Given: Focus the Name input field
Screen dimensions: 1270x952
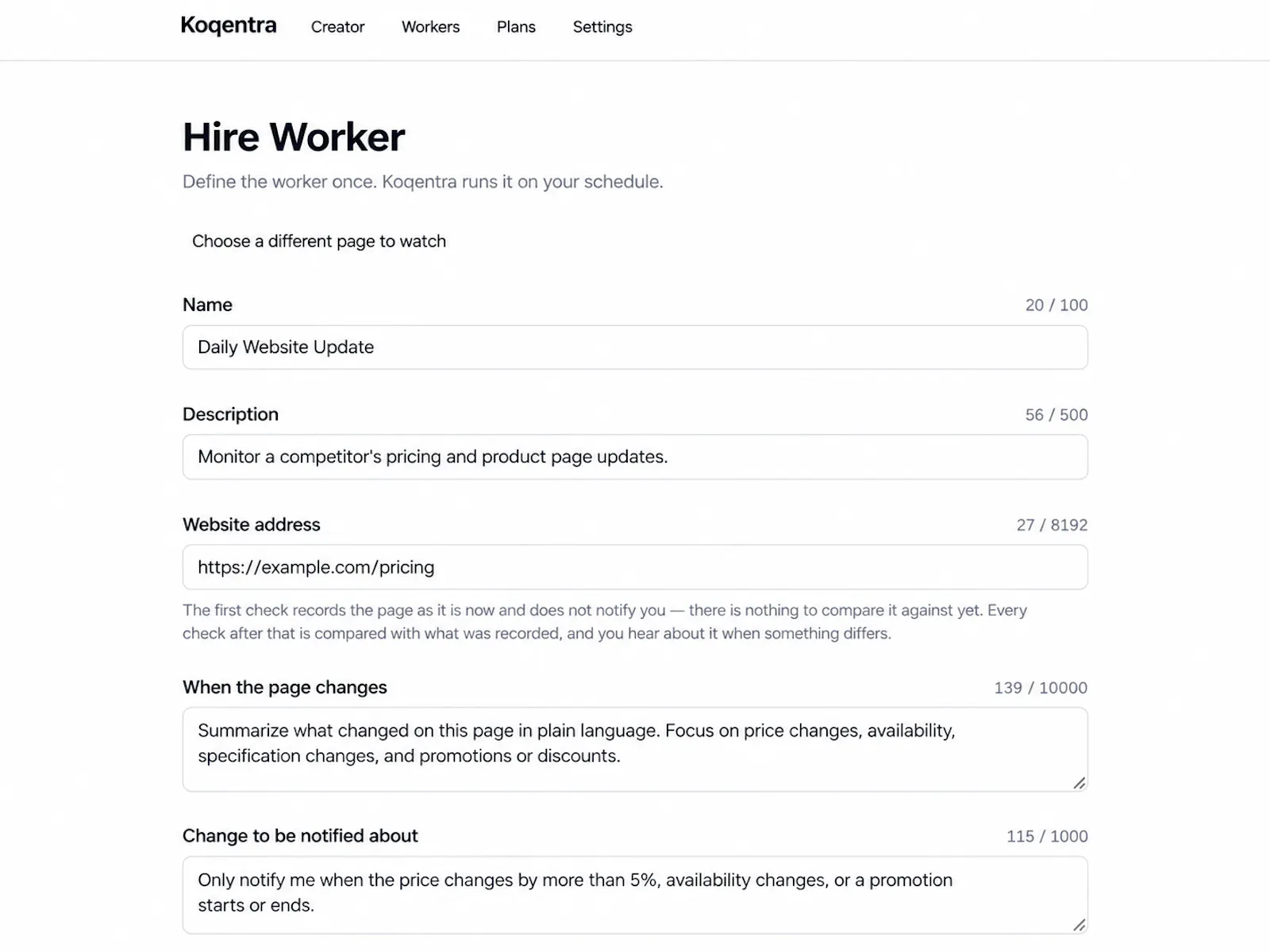Looking at the screenshot, I should (635, 347).
